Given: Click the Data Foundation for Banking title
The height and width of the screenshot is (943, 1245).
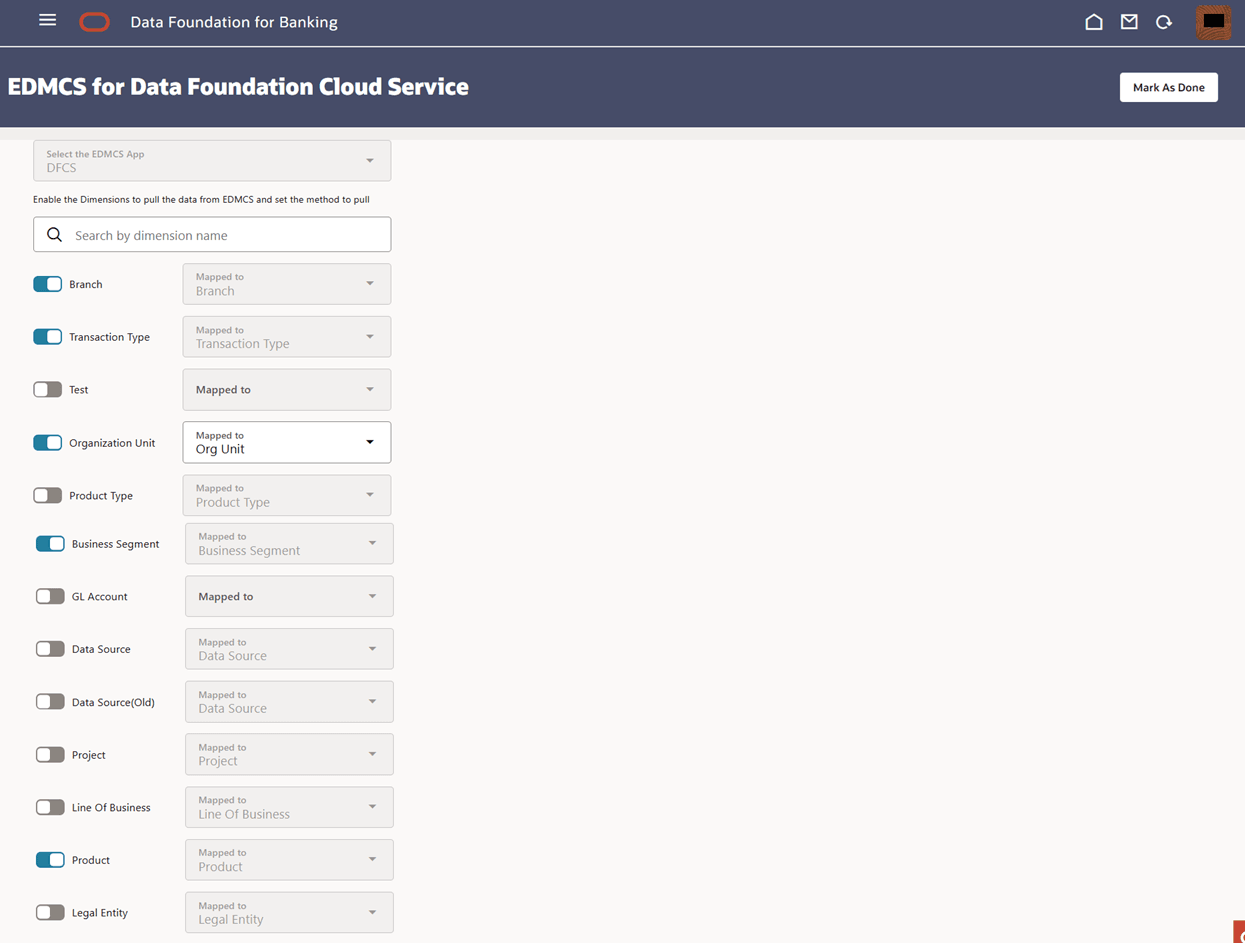Looking at the screenshot, I should click(234, 22).
